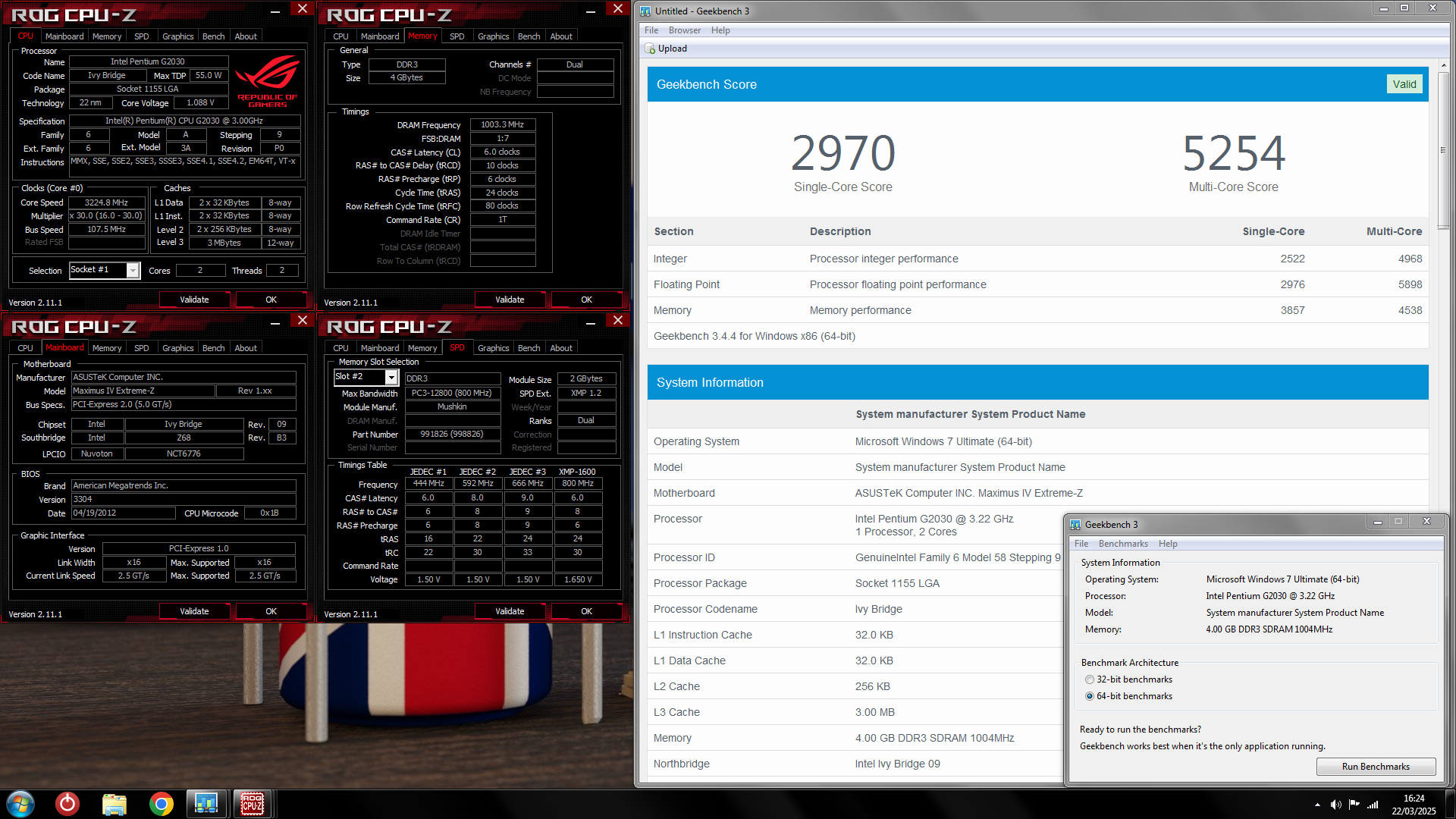Click the Northbridge row in System Information

click(x=856, y=764)
